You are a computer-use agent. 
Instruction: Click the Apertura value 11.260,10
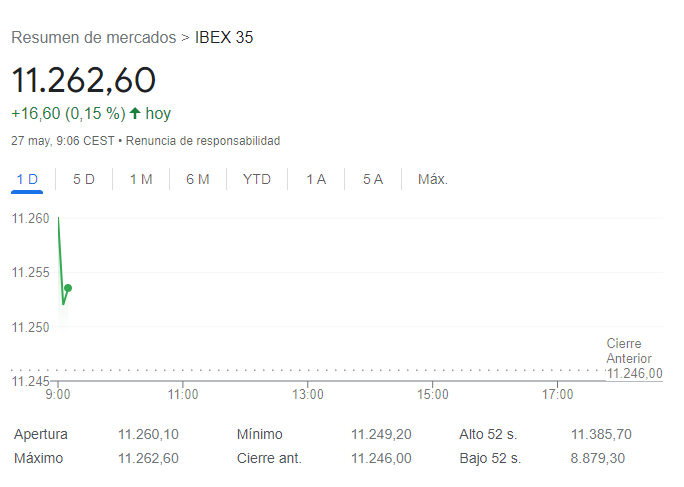point(148,434)
